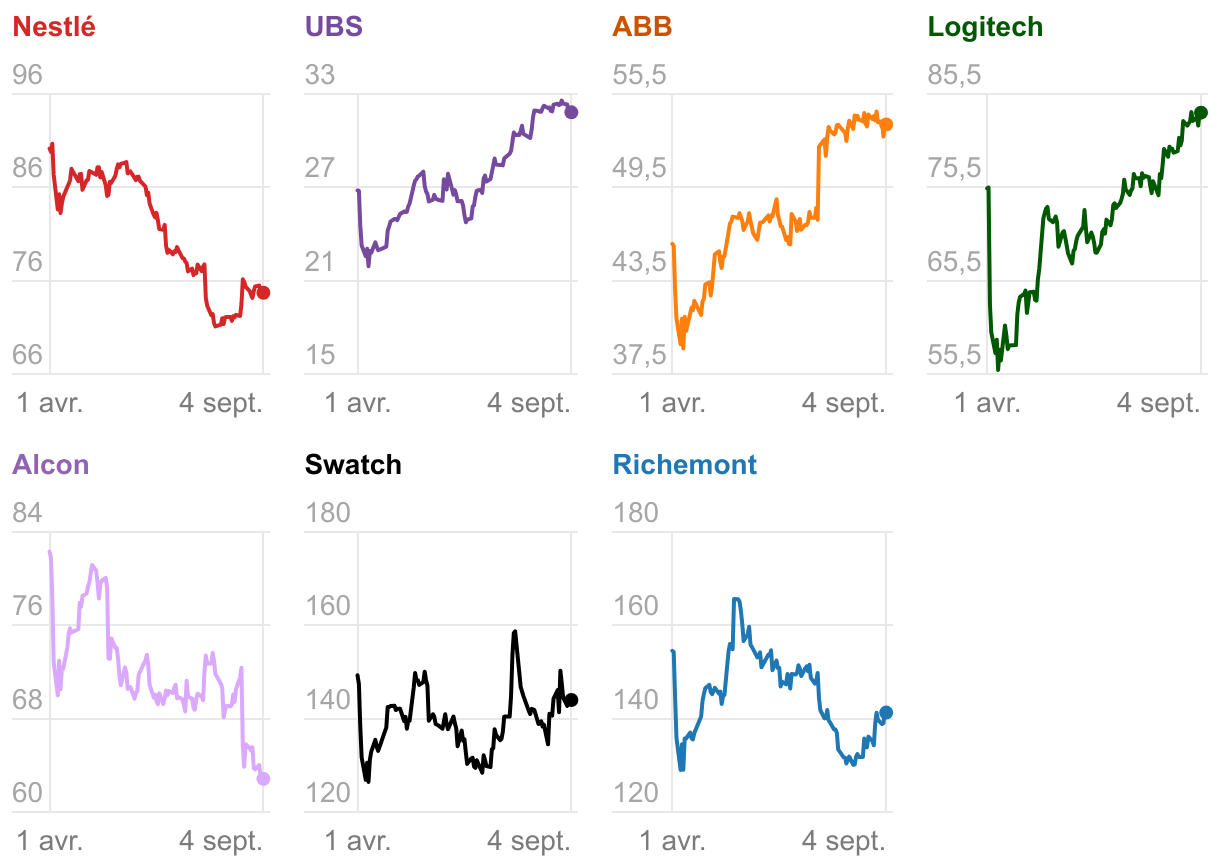This screenshot has width=1220, height=866.
Task: Click the red endpoint dot on Nestlé chart
Action: [263, 293]
